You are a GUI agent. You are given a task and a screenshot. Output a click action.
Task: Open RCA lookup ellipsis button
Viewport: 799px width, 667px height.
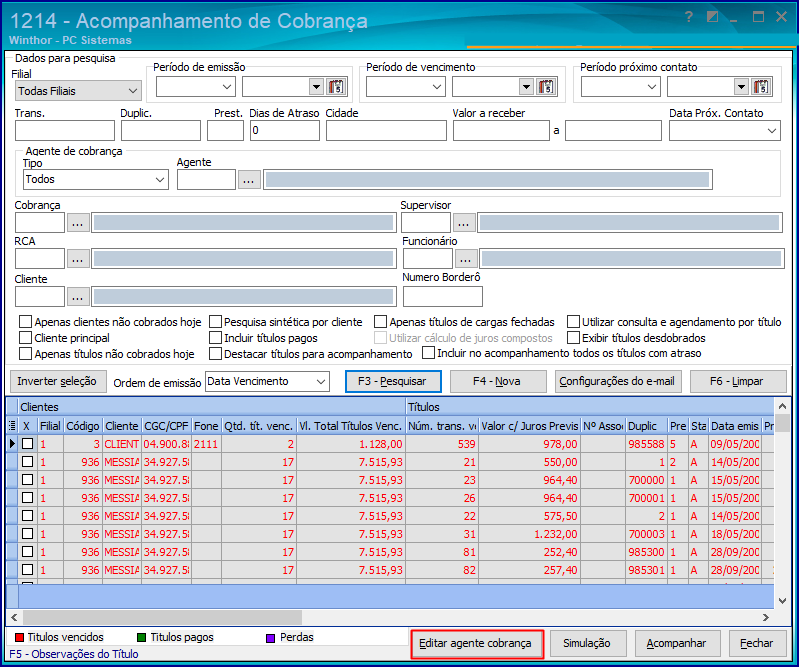pos(77,259)
